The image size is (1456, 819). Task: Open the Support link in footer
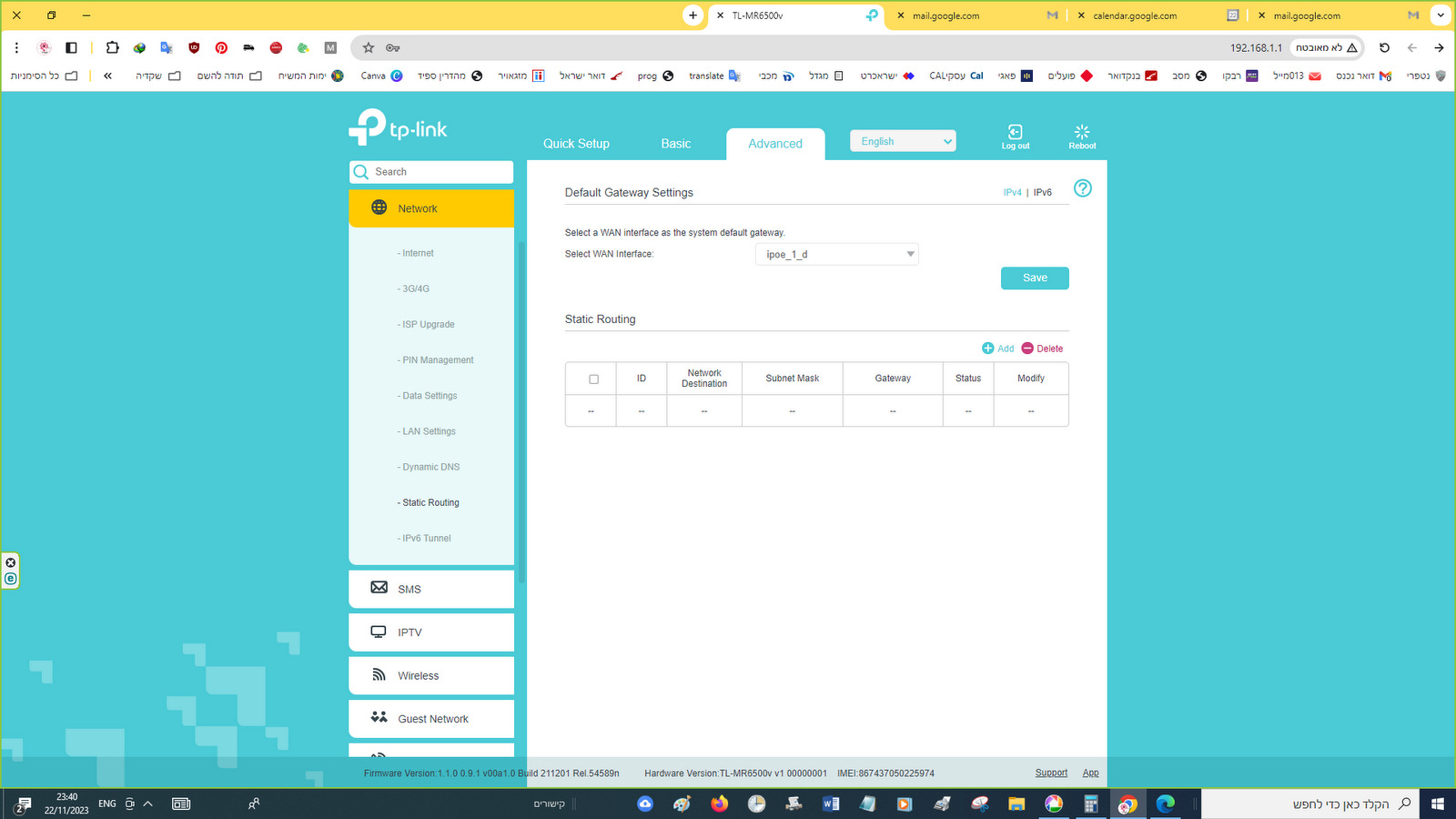point(1051,773)
